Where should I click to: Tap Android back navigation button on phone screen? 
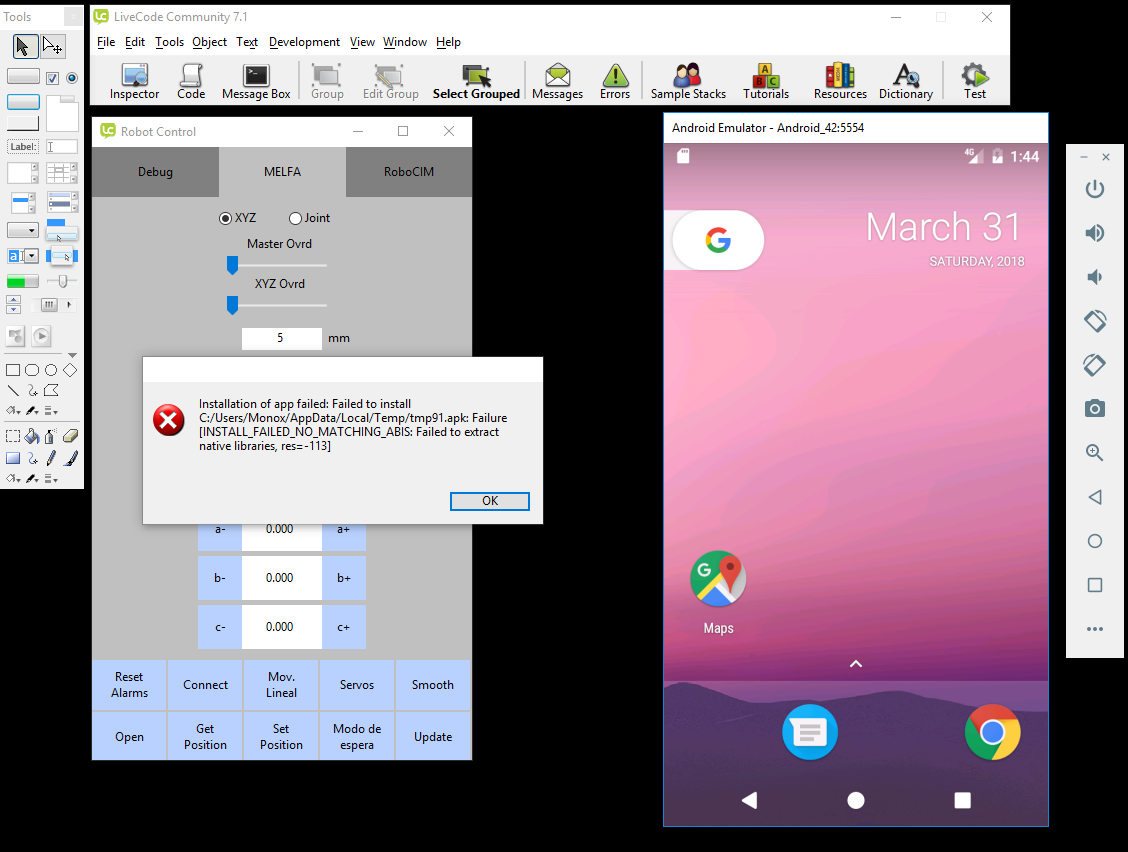(749, 800)
